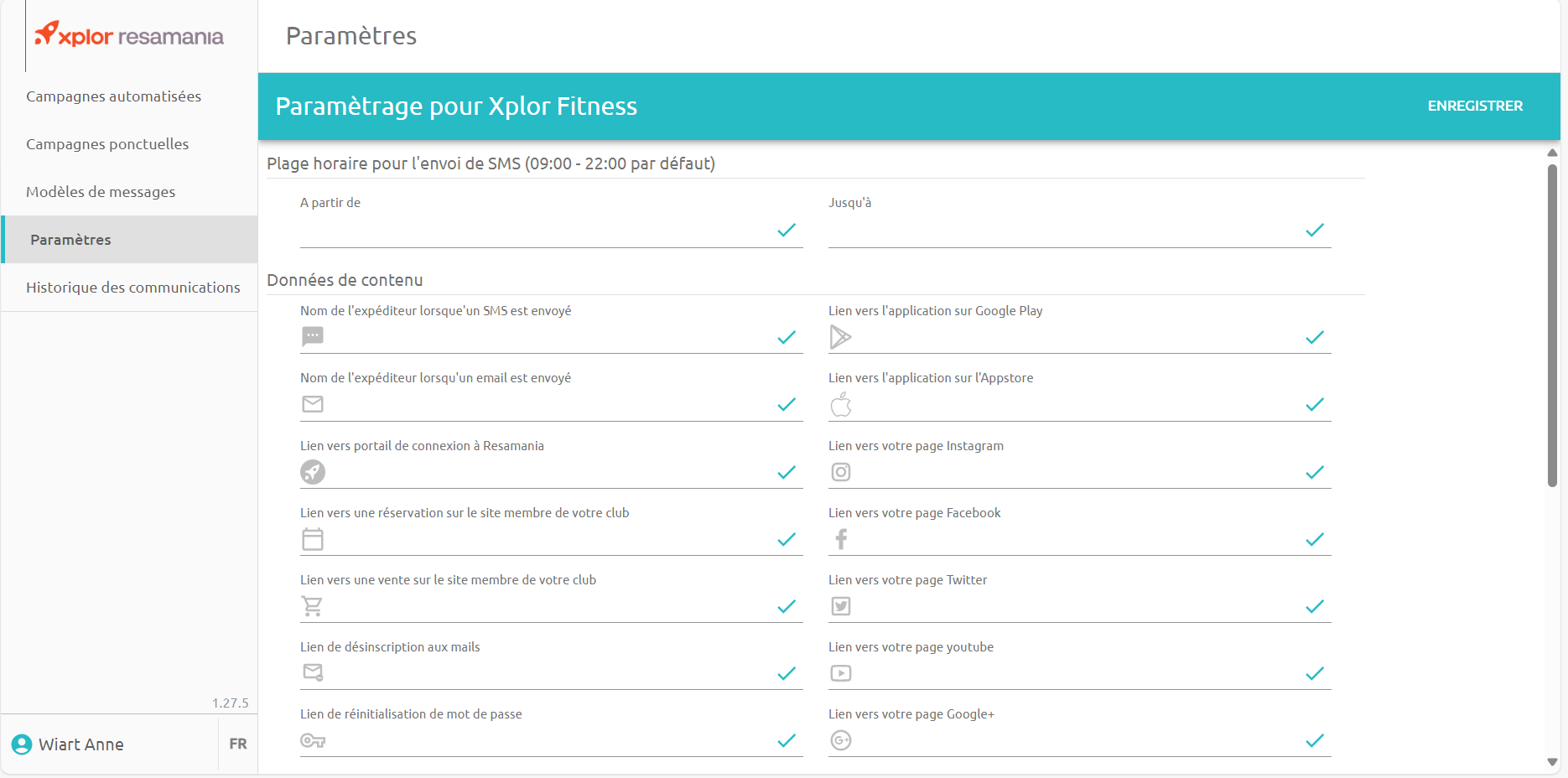Click checkmark for Appstore link field
Screen dimensions: 1568x778
coord(1315,405)
